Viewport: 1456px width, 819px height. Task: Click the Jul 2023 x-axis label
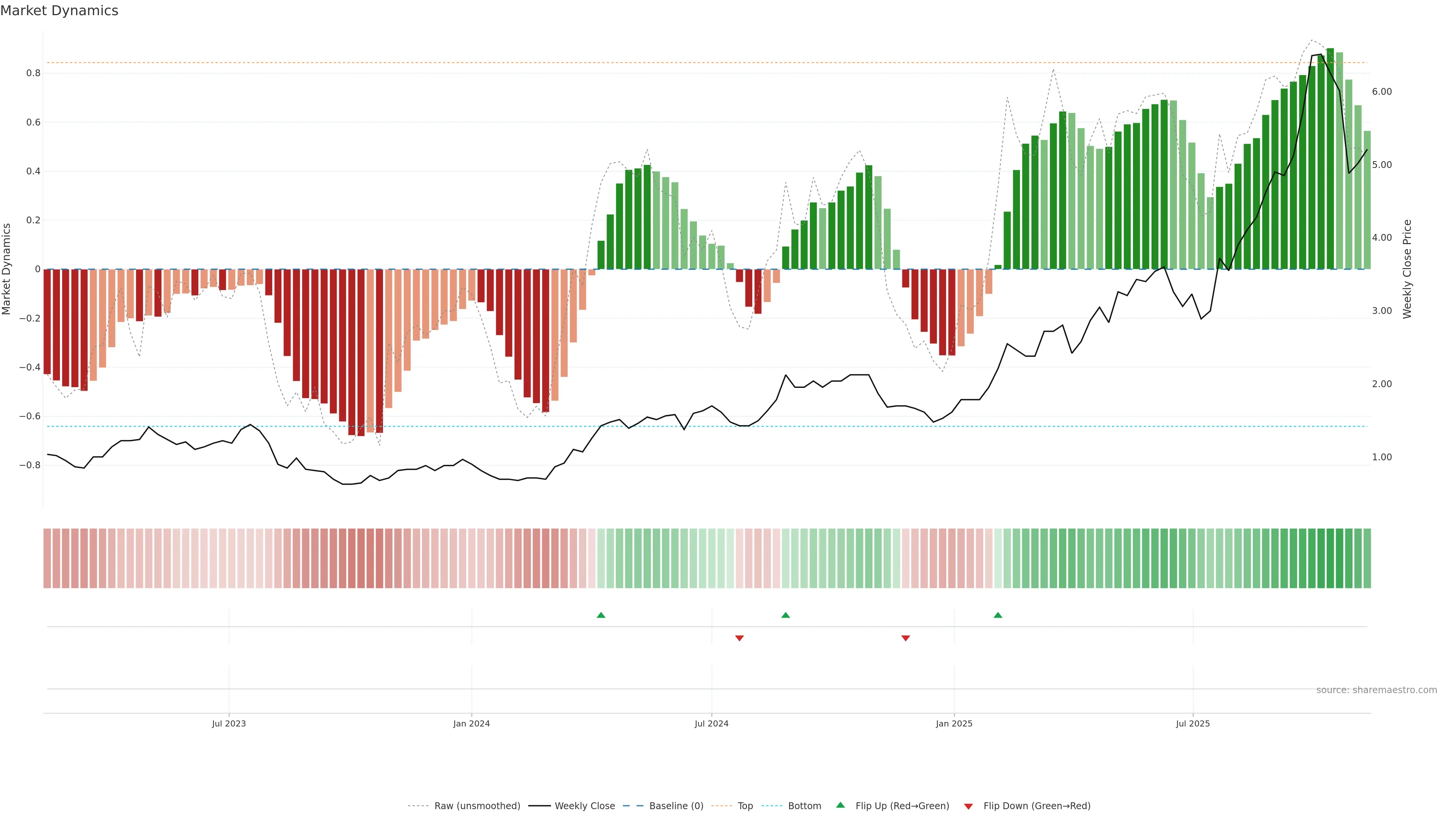pyautogui.click(x=229, y=723)
